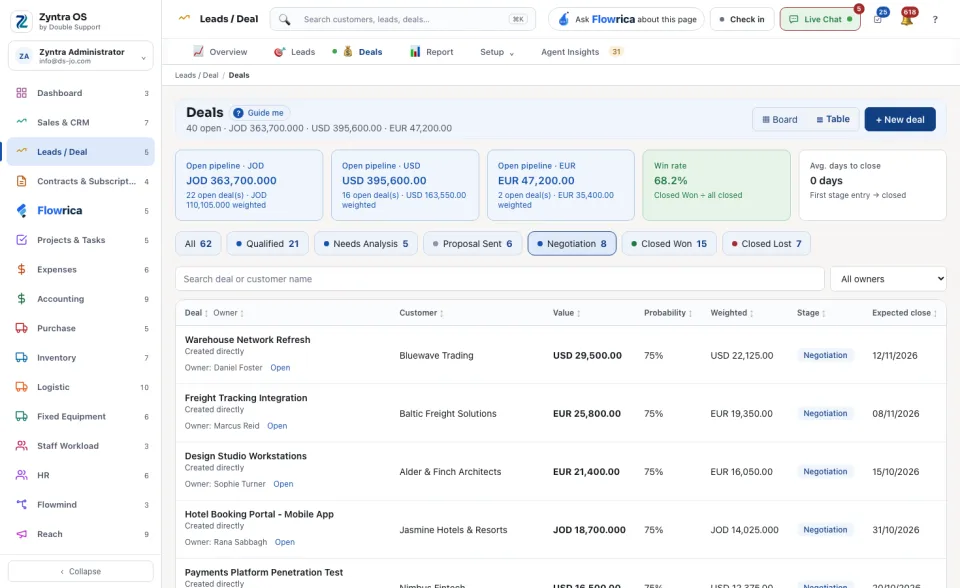The width and height of the screenshot is (960, 588).
Task: Filter deals by Closed Won stage
Action: point(669,244)
